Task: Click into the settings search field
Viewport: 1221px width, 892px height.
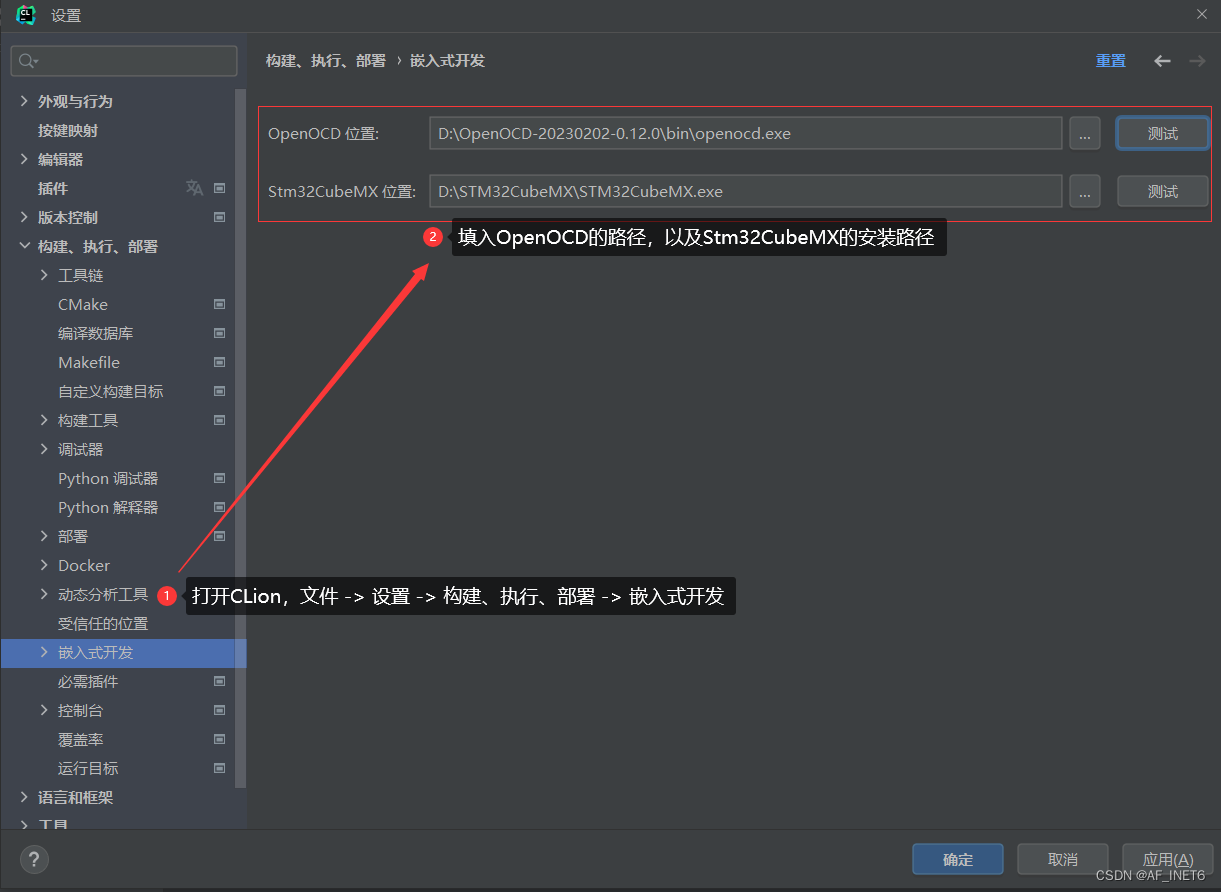Action: 124,61
